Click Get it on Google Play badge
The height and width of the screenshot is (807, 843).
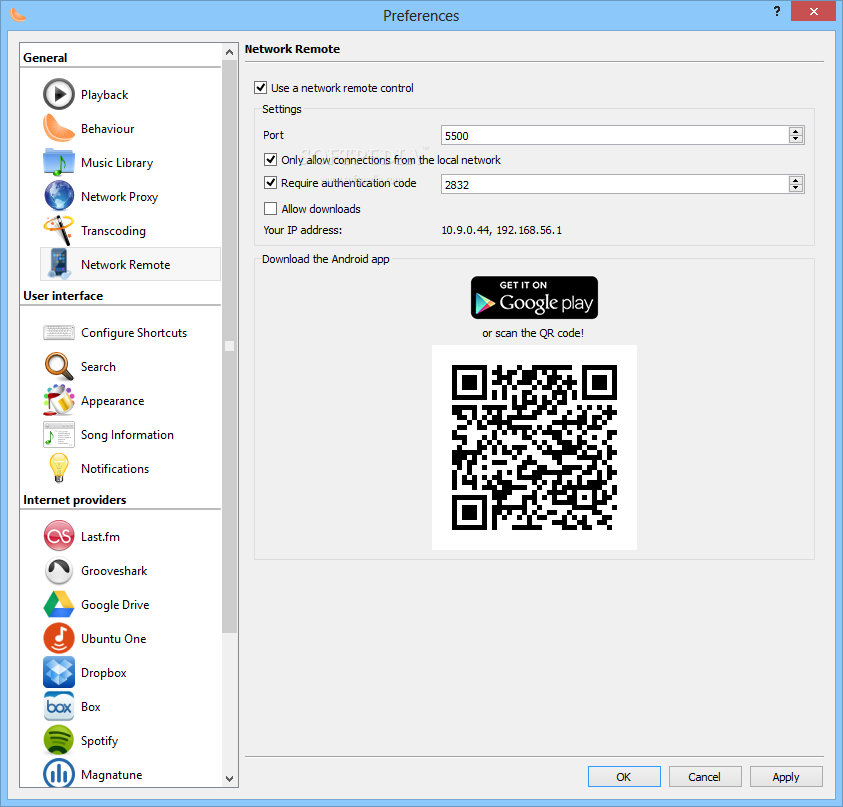[x=534, y=297]
